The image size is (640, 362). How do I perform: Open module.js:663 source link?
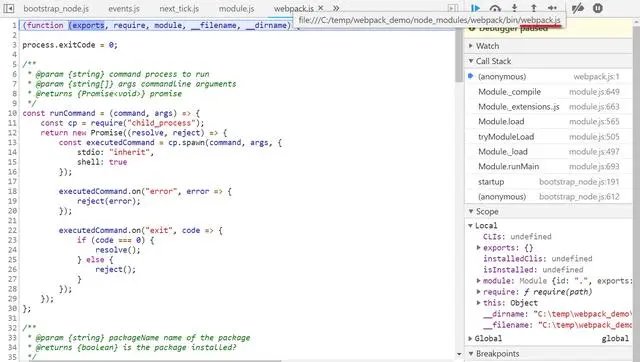point(594,107)
